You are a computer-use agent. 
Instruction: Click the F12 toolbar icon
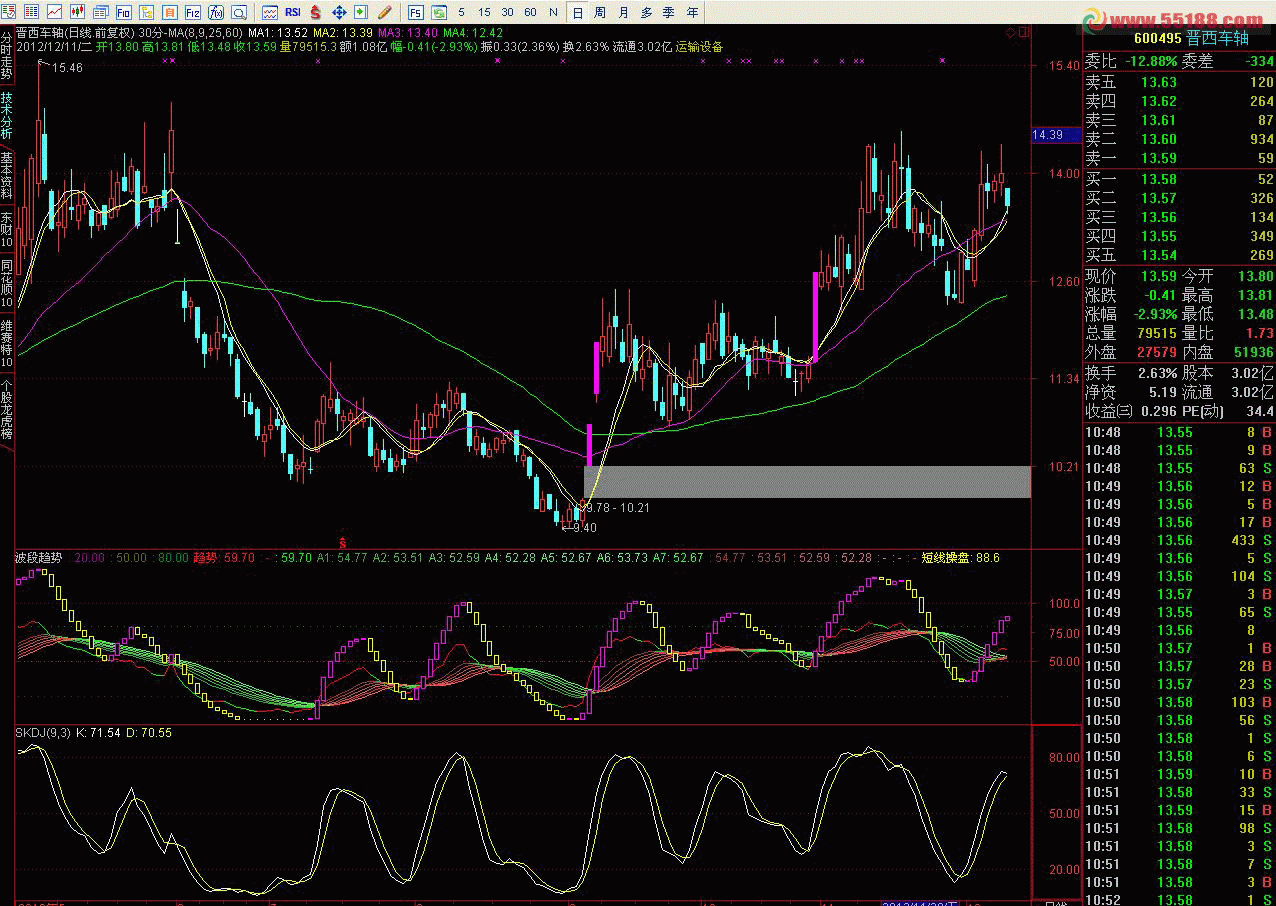pos(192,12)
